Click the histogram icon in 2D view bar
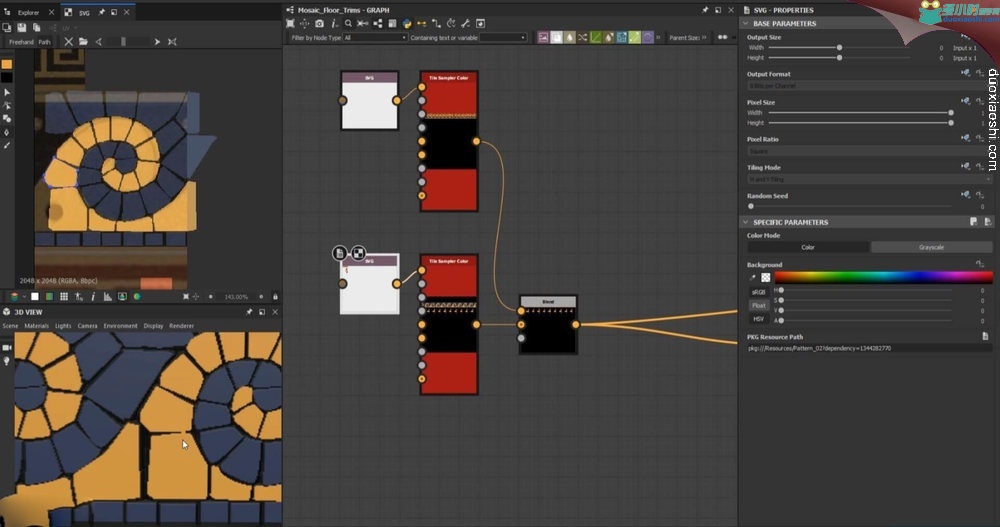The height and width of the screenshot is (527, 1000). (x=107, y=297)
